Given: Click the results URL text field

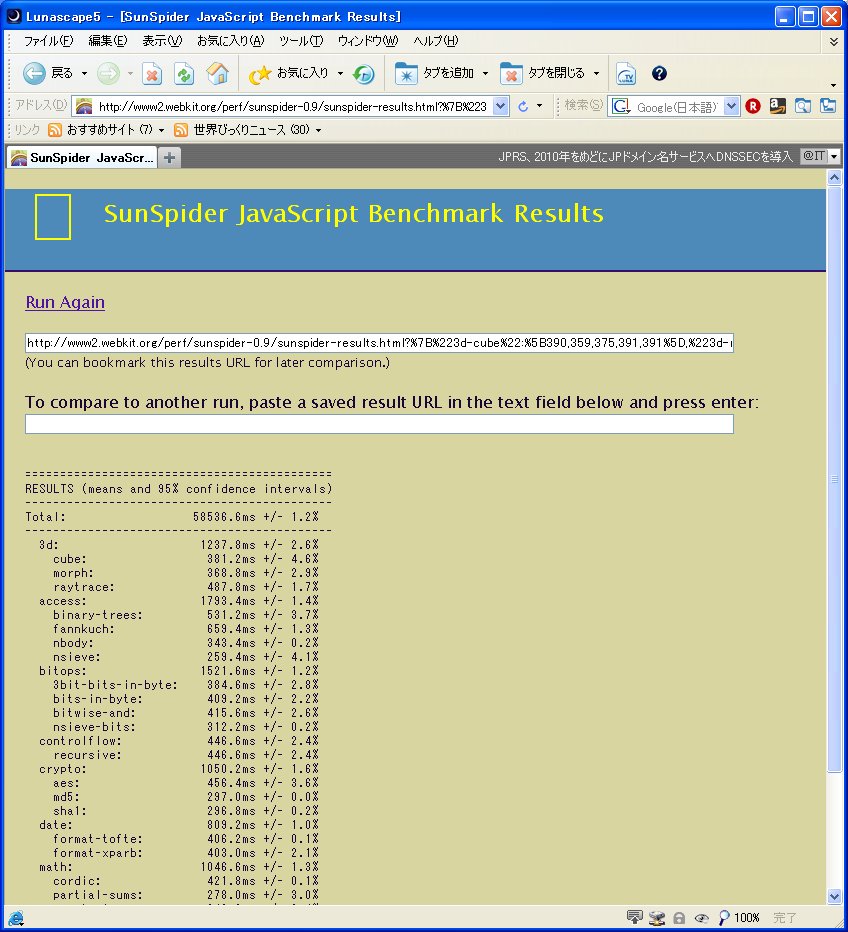Looking at the screenshot, I should point(379,343).
